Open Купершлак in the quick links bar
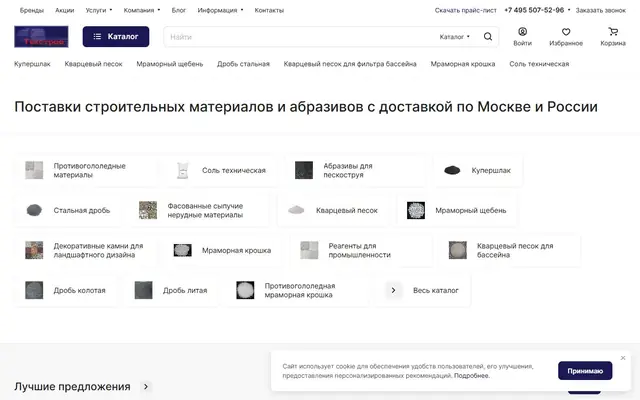 tap(32, 64)
